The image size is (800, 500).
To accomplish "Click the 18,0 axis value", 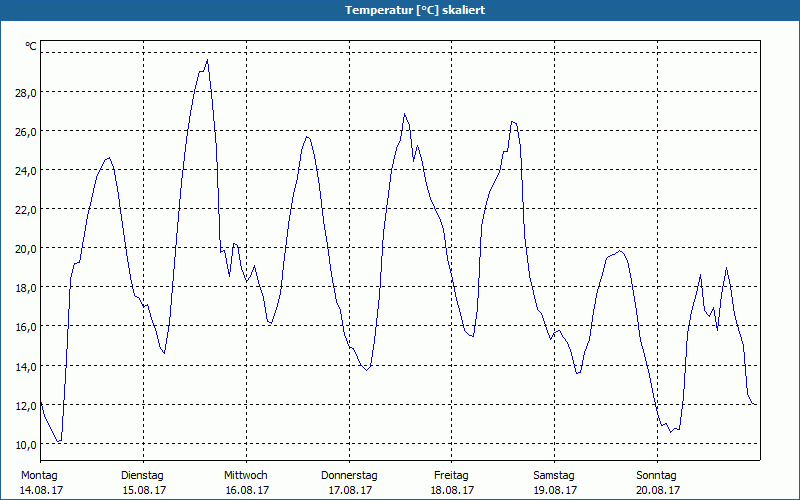I will [26, 288].
